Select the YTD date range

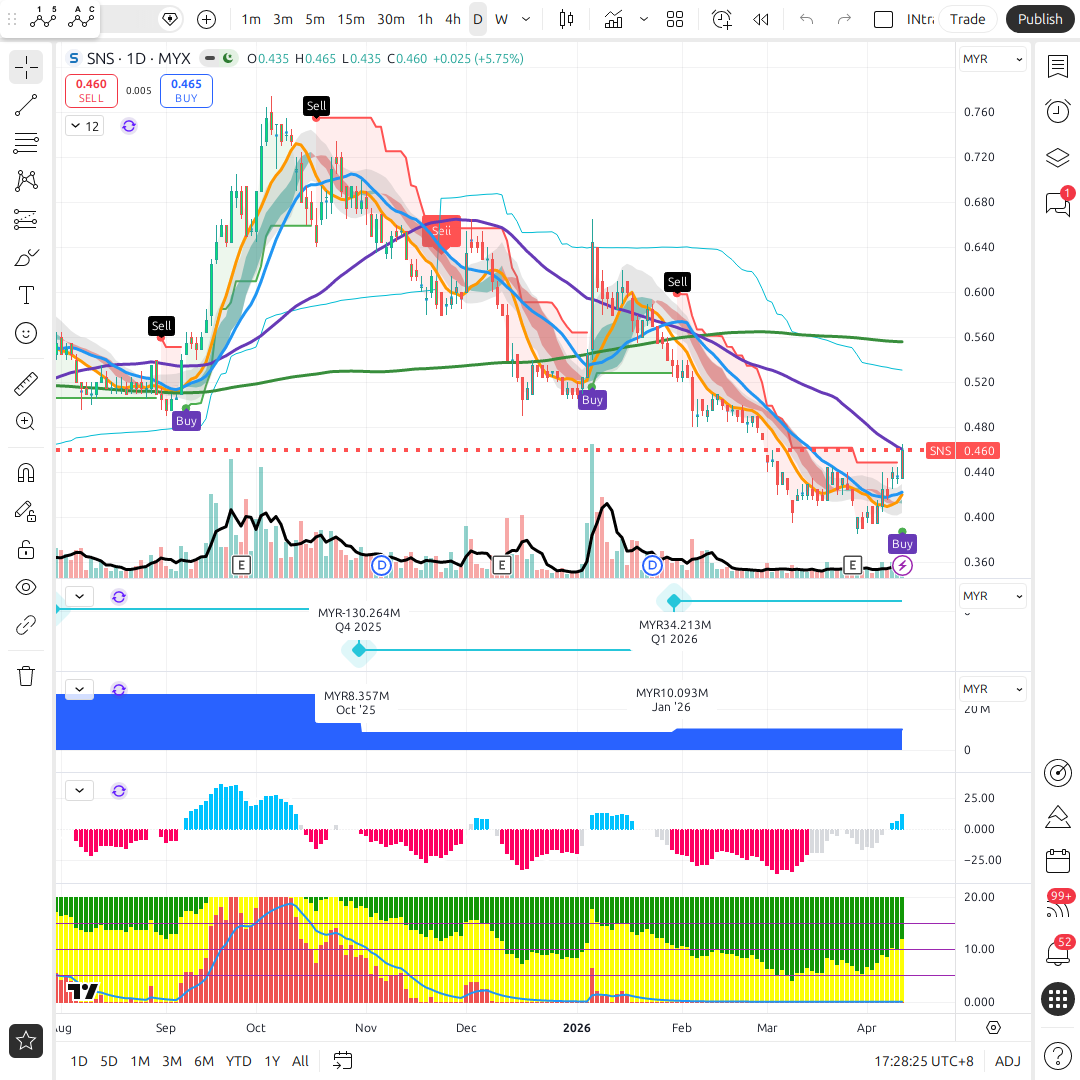click(238, 1061)
